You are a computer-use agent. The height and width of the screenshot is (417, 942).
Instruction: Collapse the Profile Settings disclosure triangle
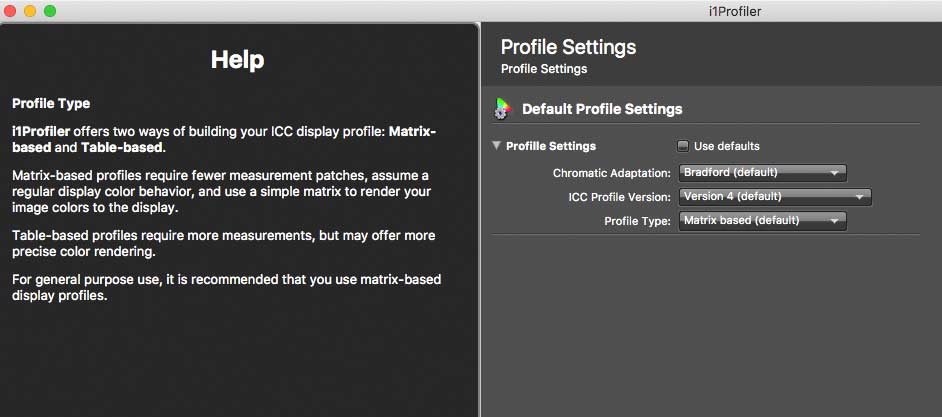[x=496, y=145]
